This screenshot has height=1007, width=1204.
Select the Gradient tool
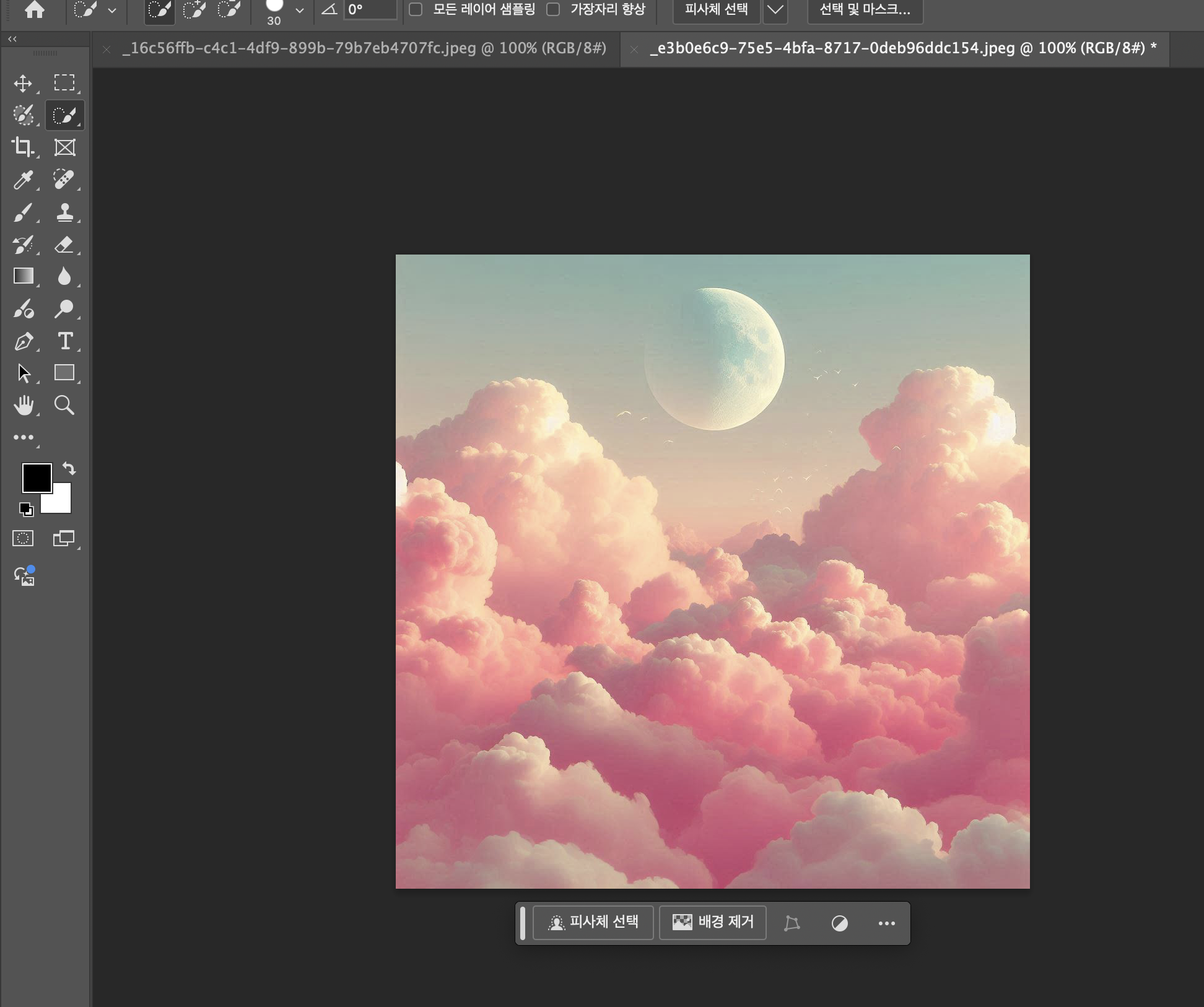click(23, 276)
